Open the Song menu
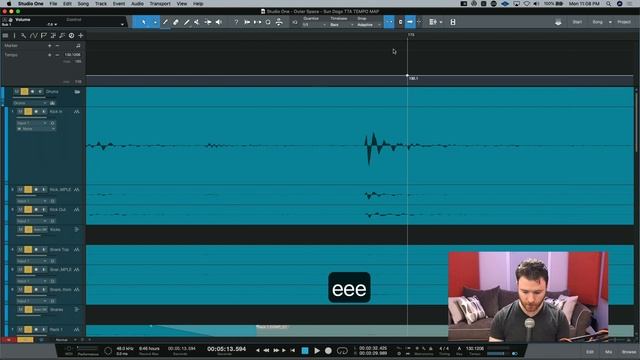This screenshot has width=640, height=360. pos(83,4)
